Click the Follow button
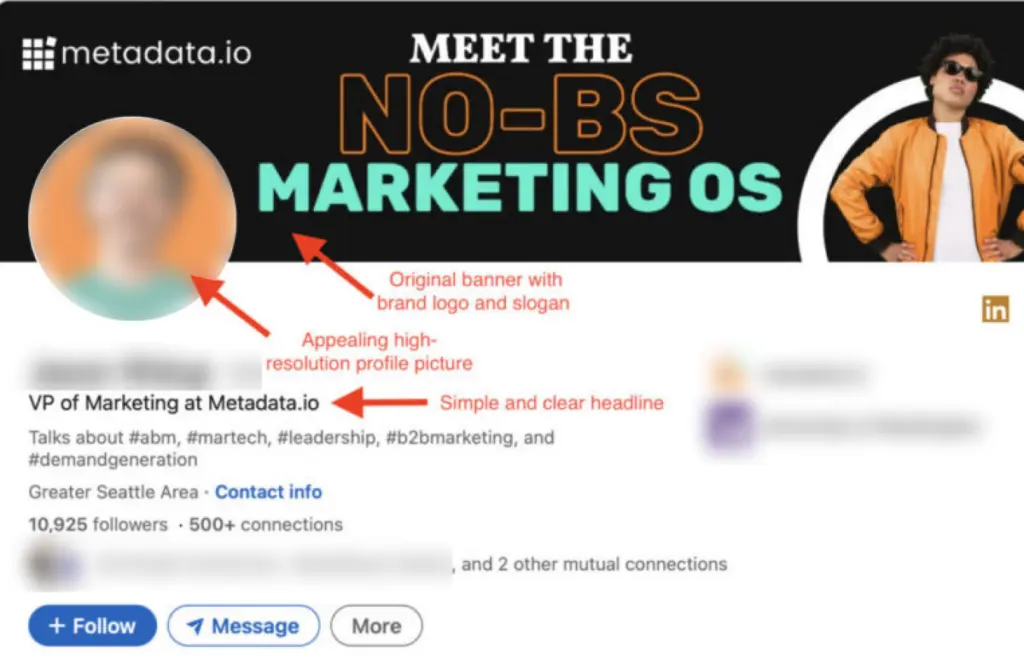 tap(91, 626)
